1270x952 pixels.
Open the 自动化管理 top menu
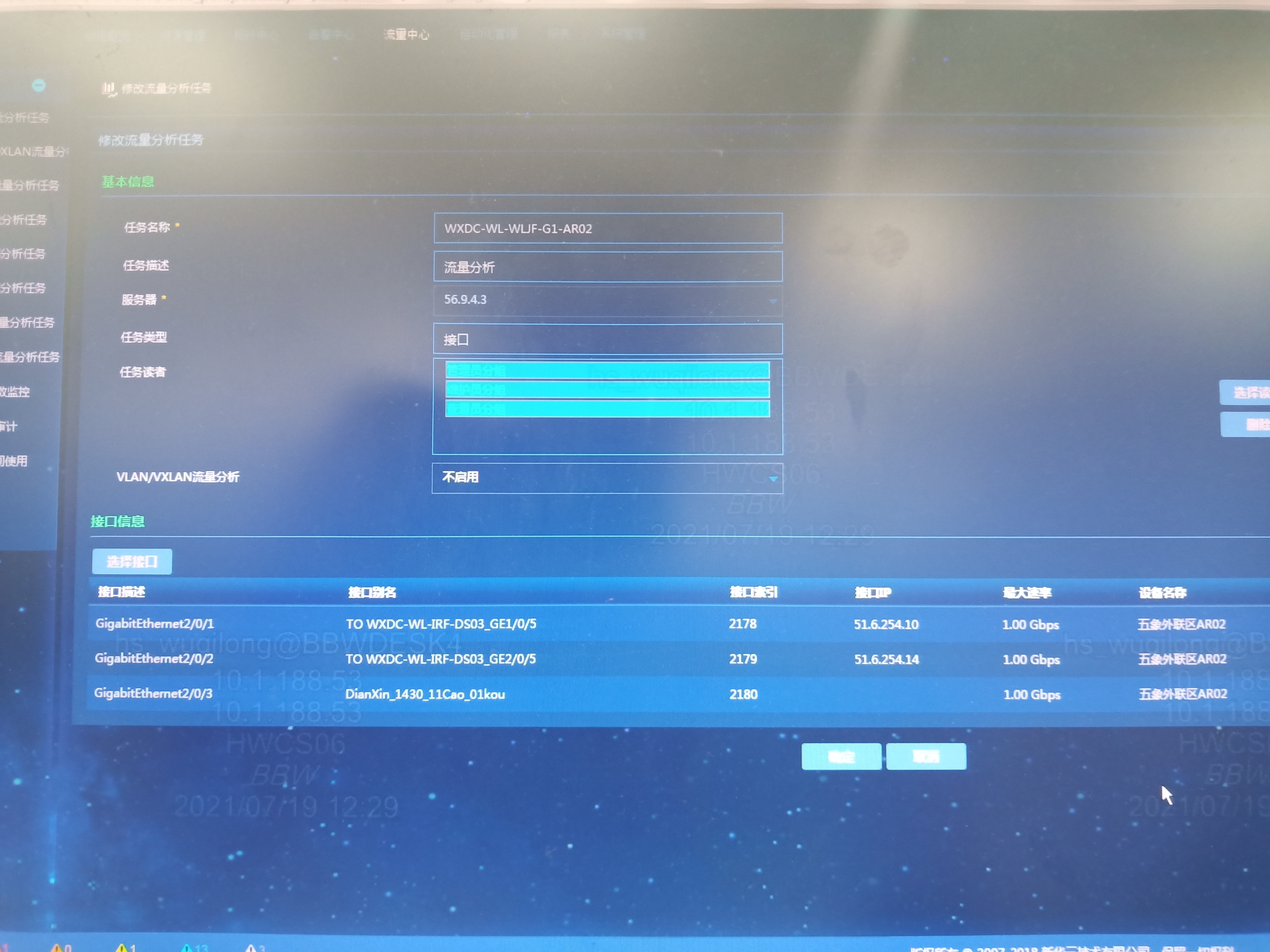[488, 34]
